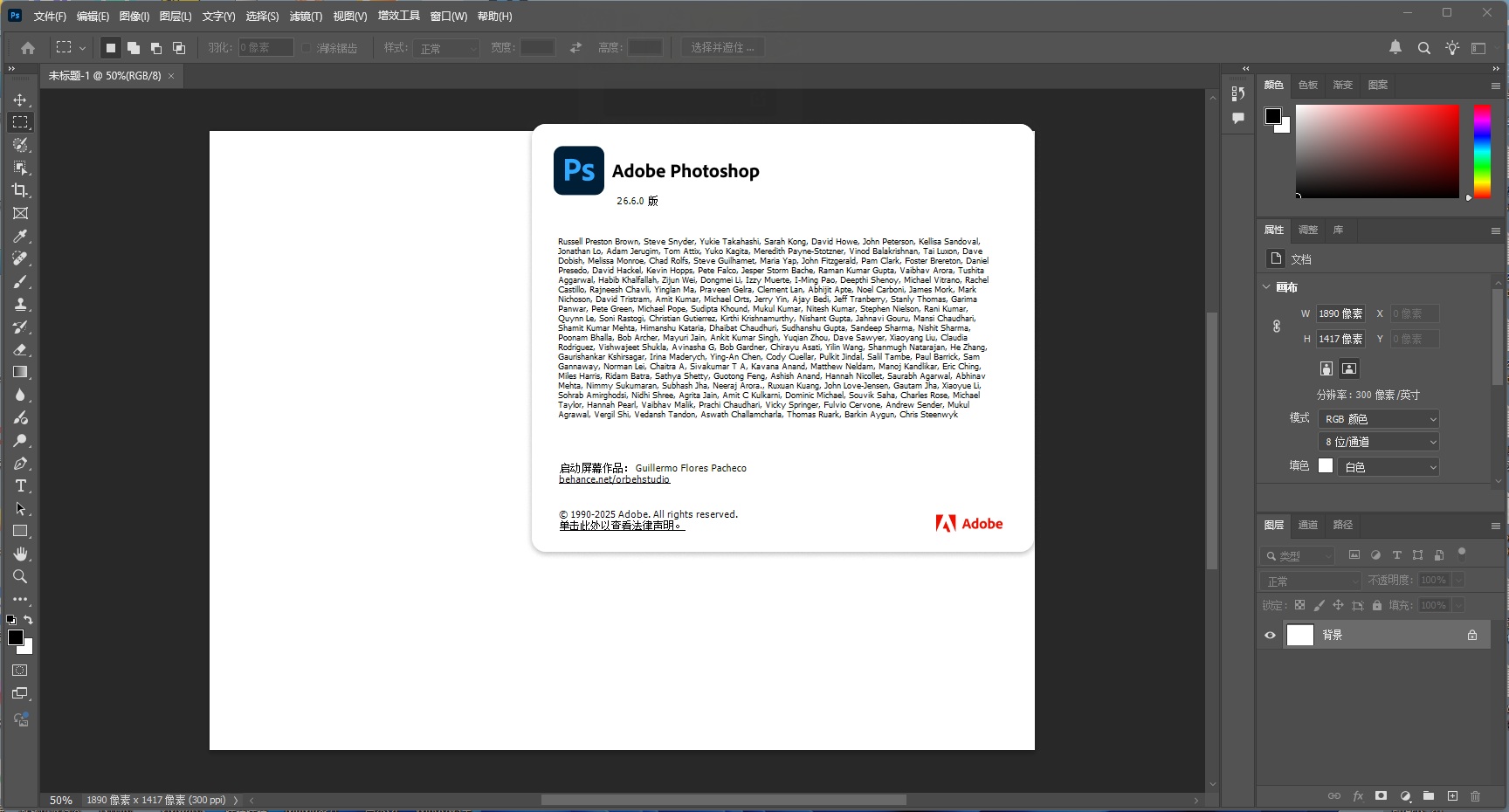
Task: Open the behance.net/orbehstudio link
Action: (614, 479)
